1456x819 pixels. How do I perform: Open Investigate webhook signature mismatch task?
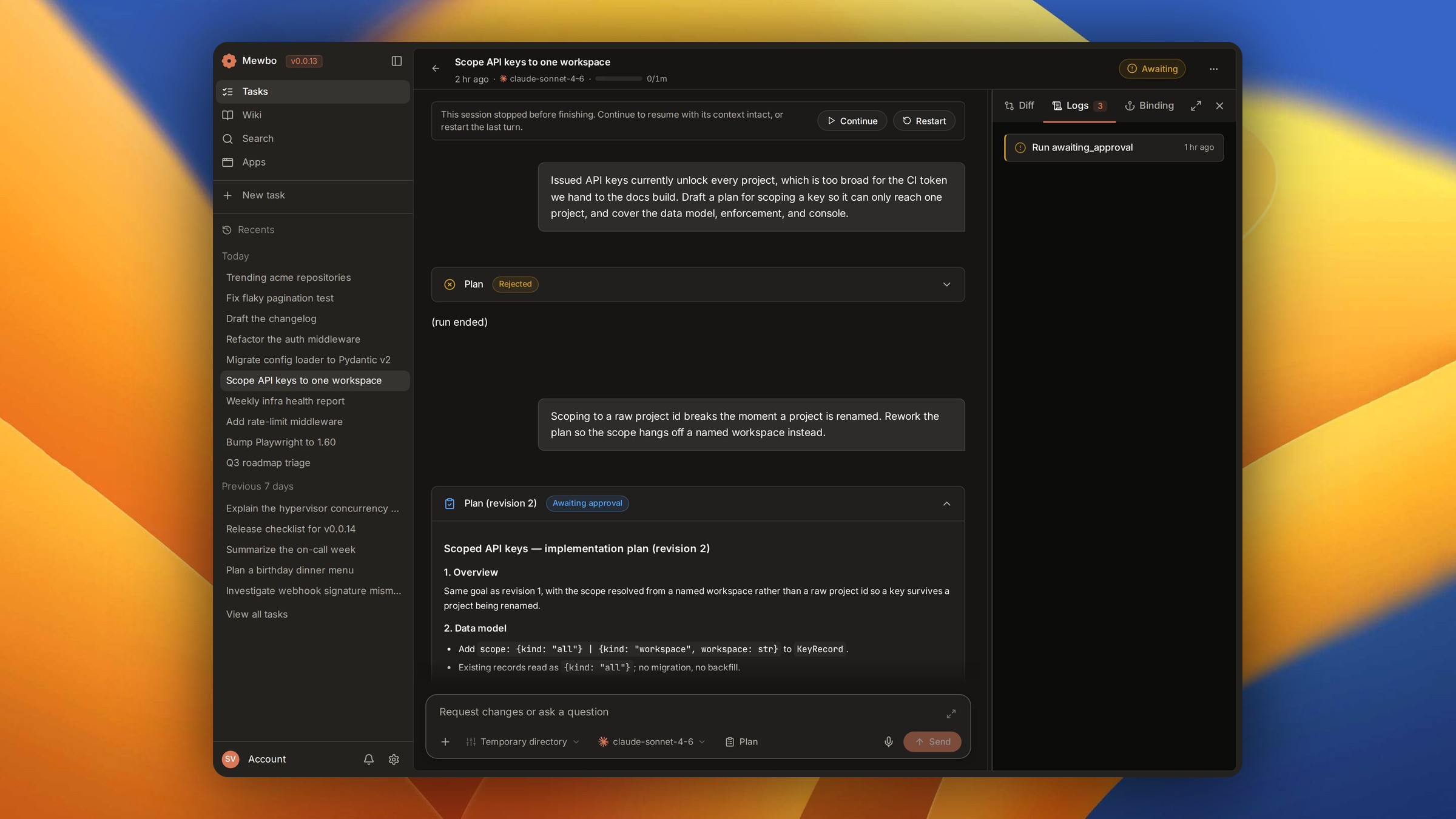[315, 591]
